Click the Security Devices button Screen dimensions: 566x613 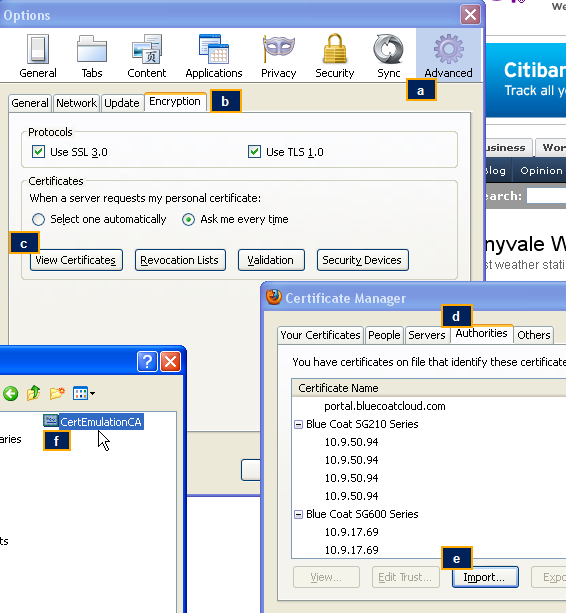pyautogui.click(x=362, y=260)
